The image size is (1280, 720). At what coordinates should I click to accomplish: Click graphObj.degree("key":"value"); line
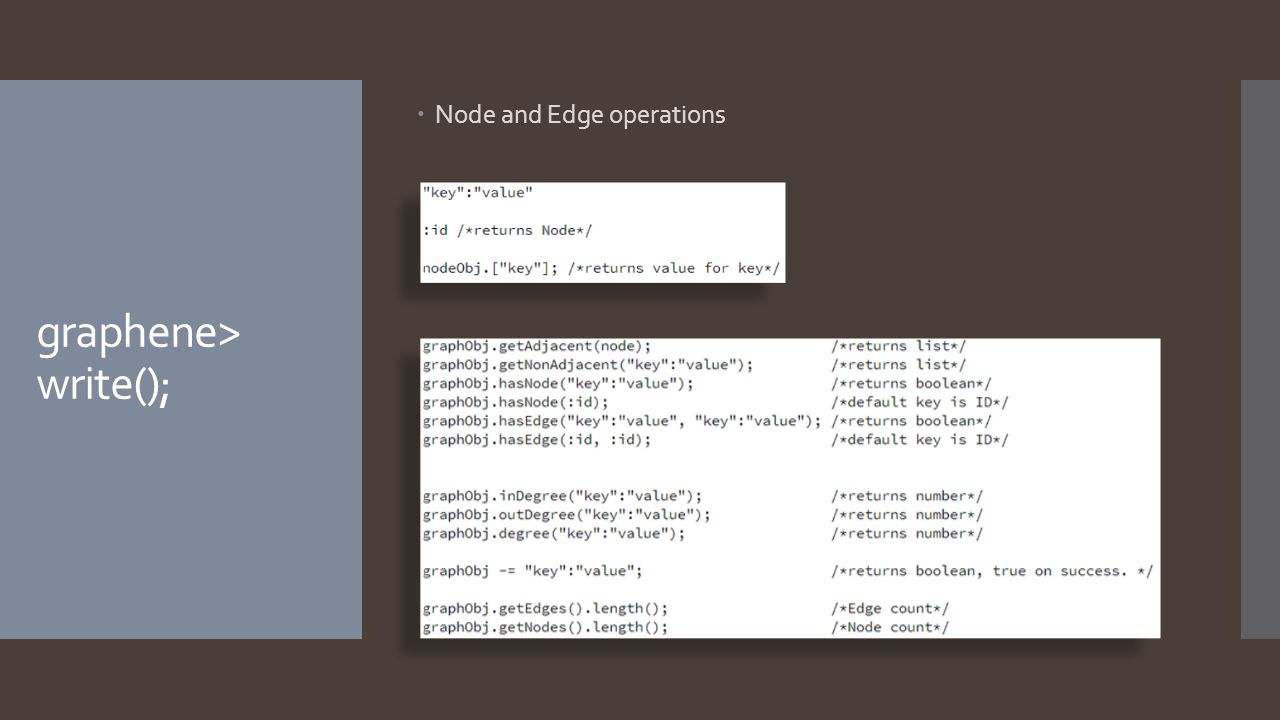point(554,534)
